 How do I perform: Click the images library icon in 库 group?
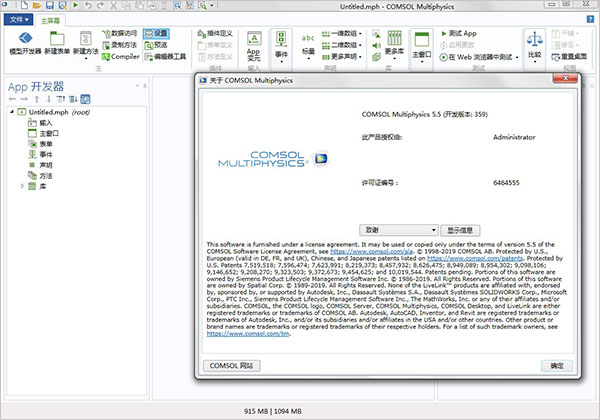click(377, 34)
